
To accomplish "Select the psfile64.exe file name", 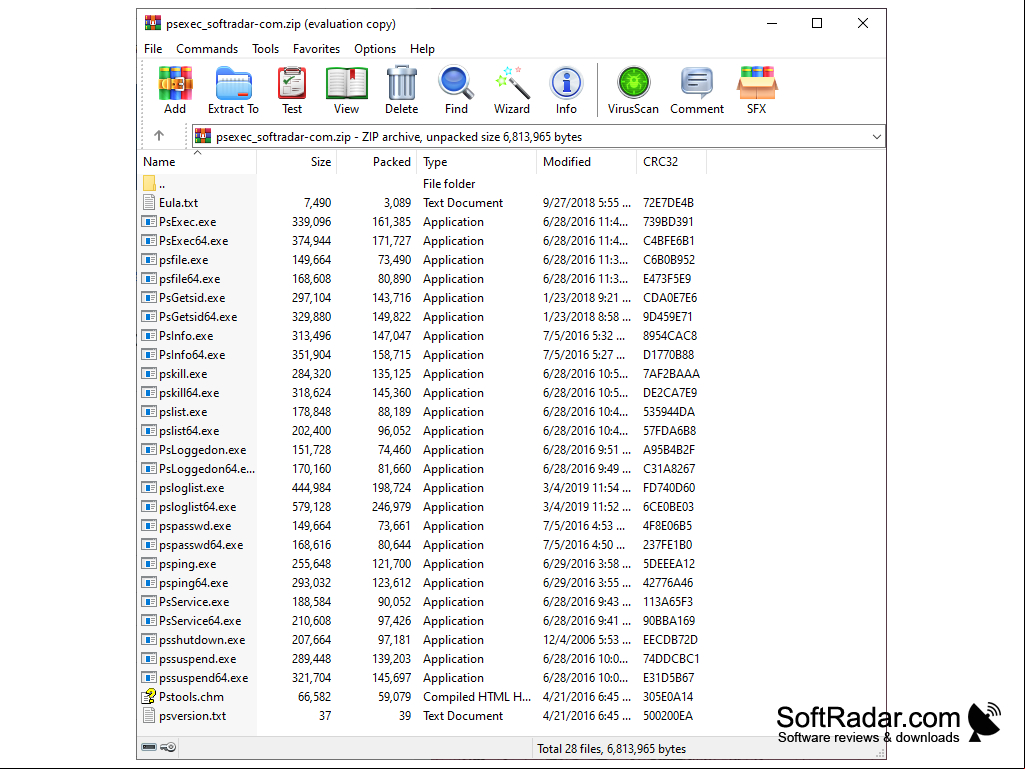I will (x=190, y=279).
